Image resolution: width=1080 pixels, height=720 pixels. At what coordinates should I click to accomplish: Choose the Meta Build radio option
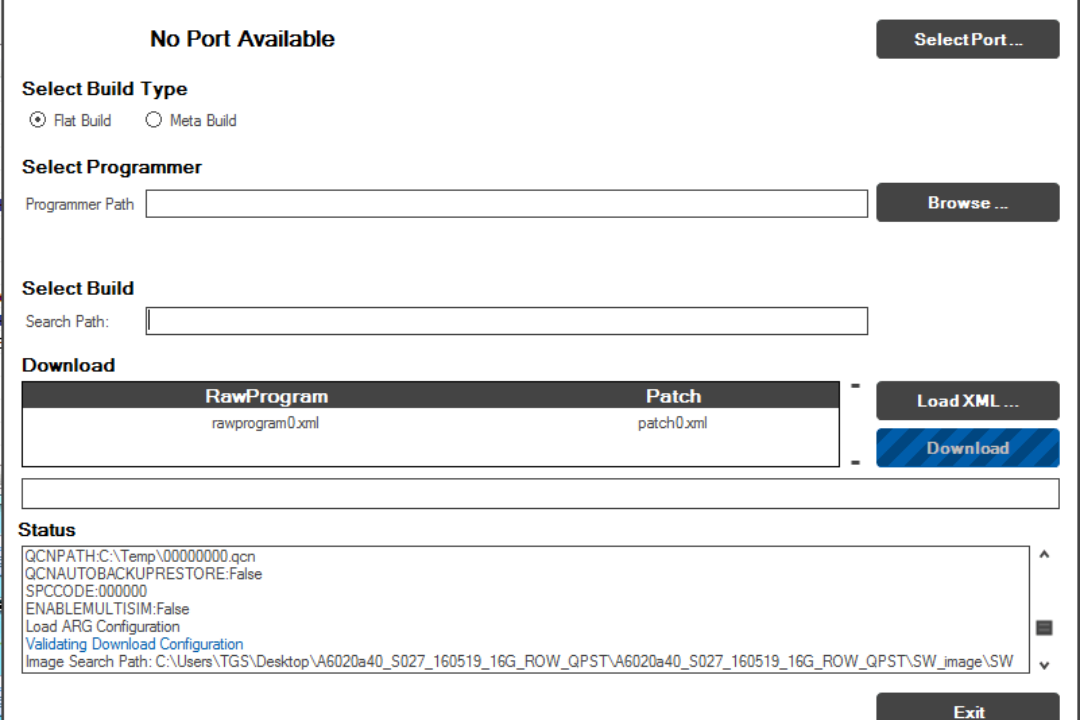point(154,120)
